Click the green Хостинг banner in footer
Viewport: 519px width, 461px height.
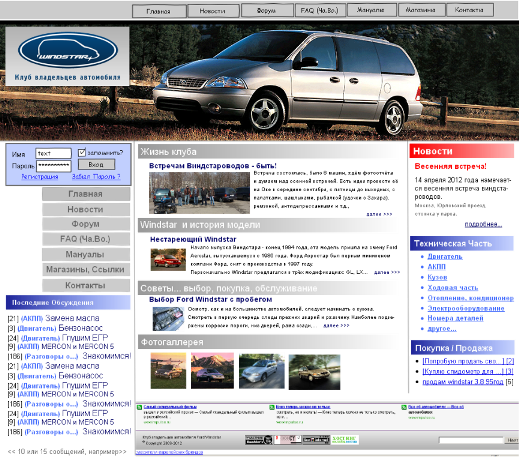point(345,440)
